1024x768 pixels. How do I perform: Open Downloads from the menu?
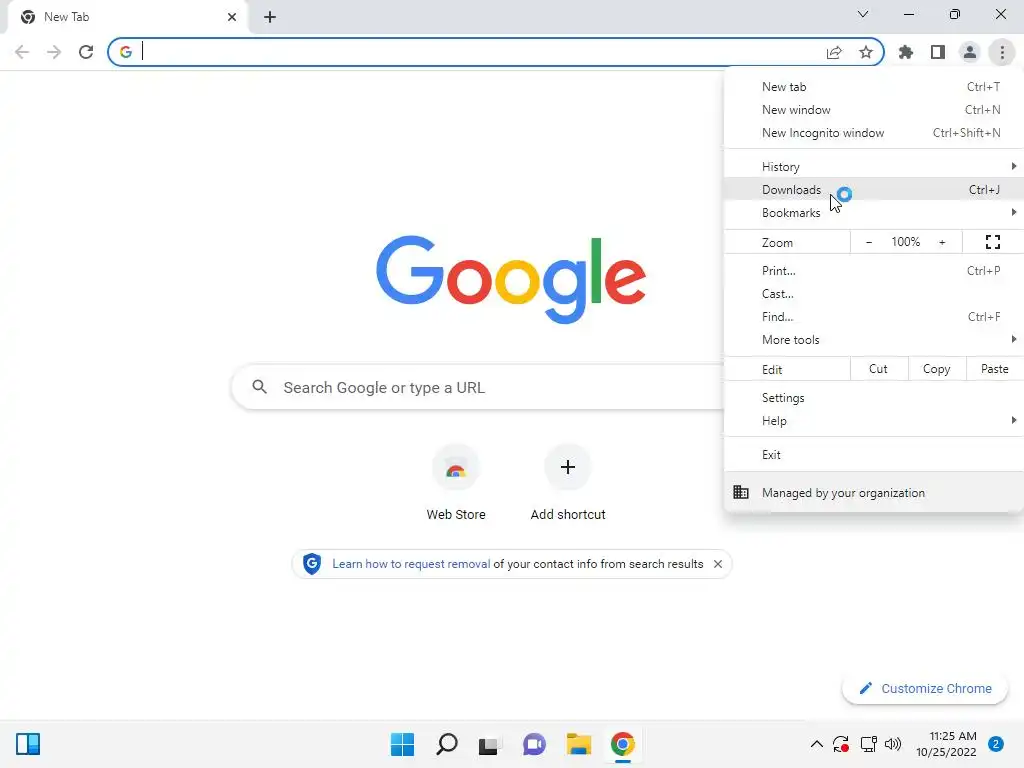[x=874, y=189]
